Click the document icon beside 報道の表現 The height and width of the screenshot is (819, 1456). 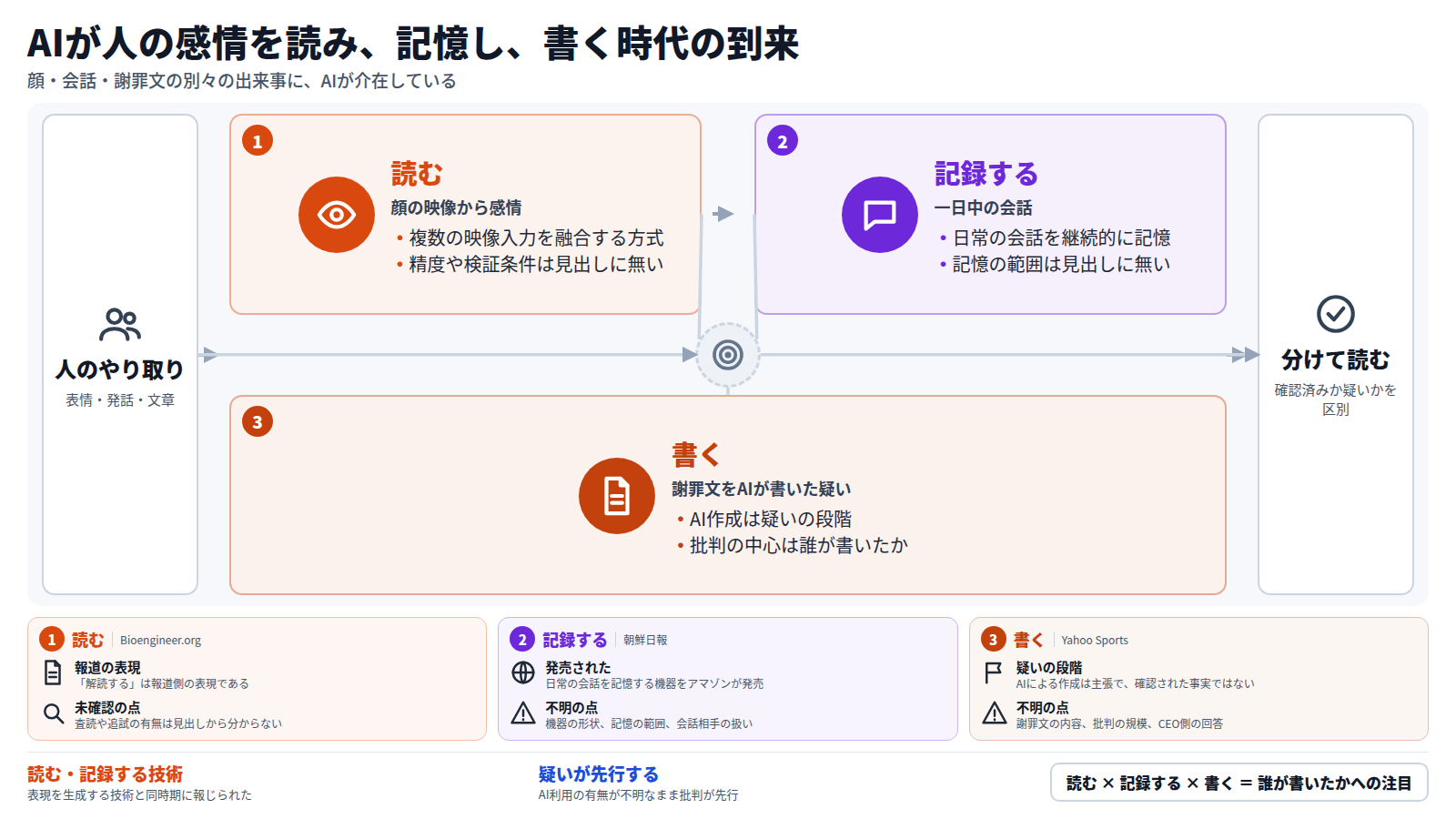(53, 672)
